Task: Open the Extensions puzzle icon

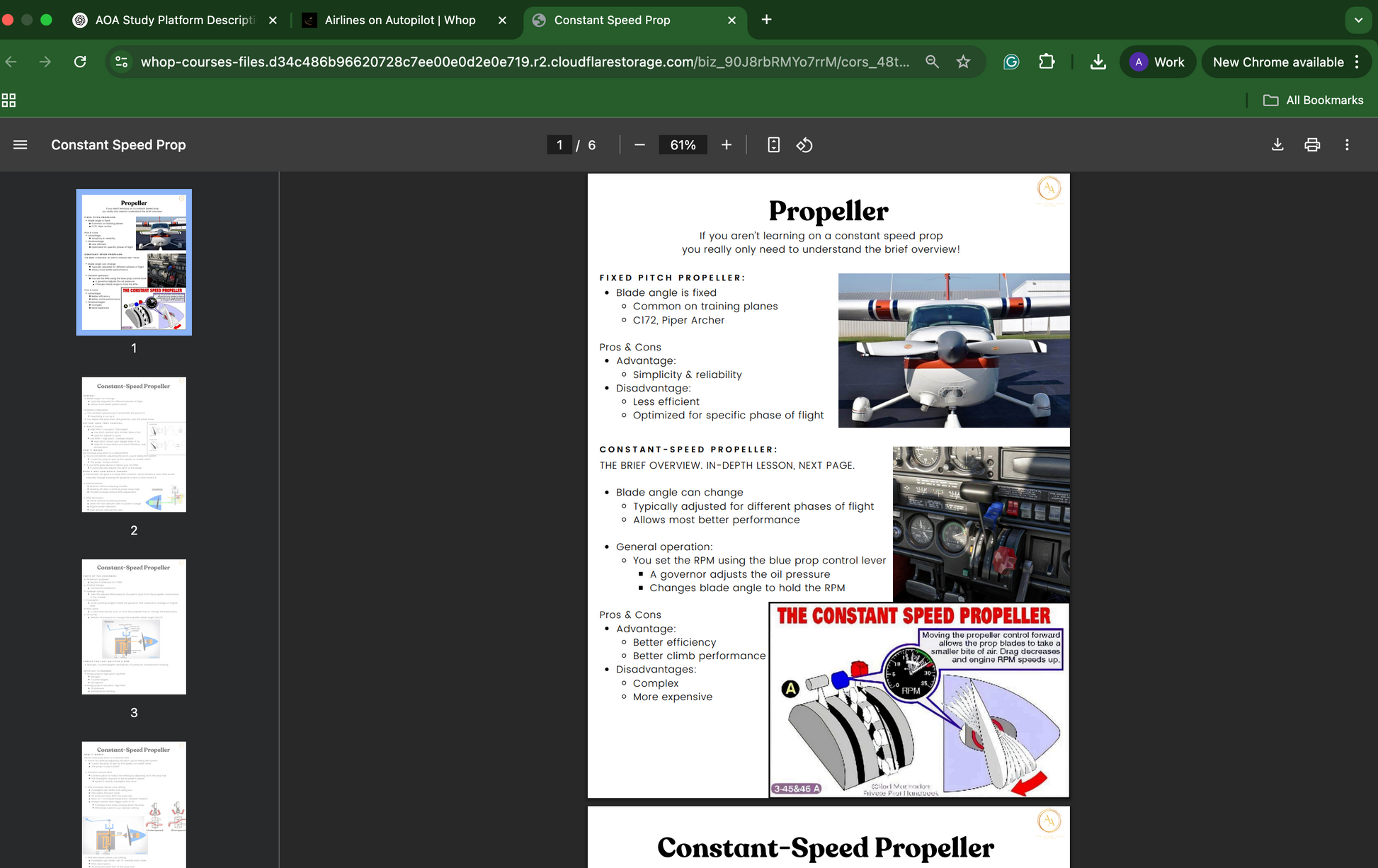Action: pos(1047,62)
